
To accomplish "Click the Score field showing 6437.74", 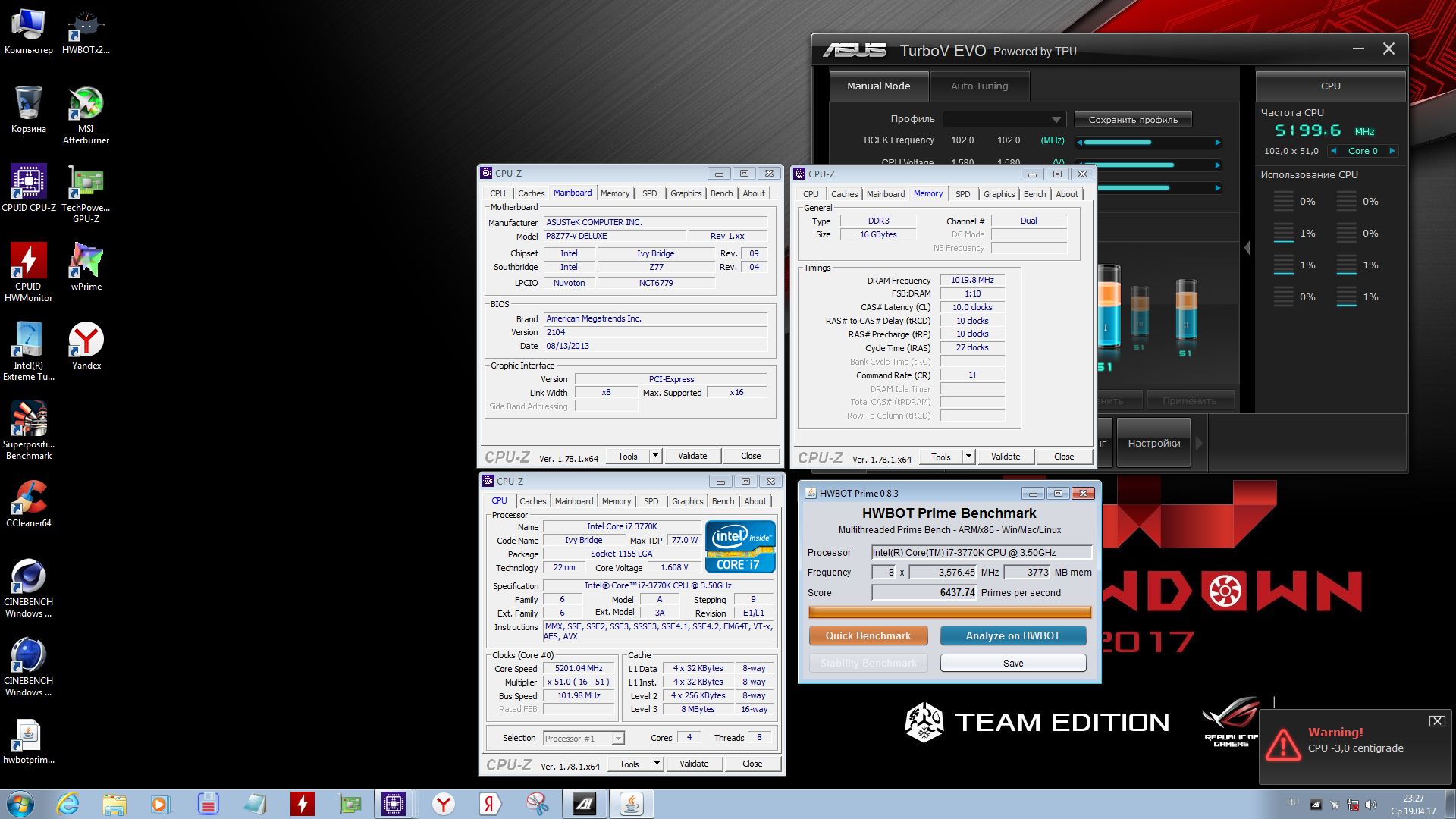I will [x=924, y=593].
